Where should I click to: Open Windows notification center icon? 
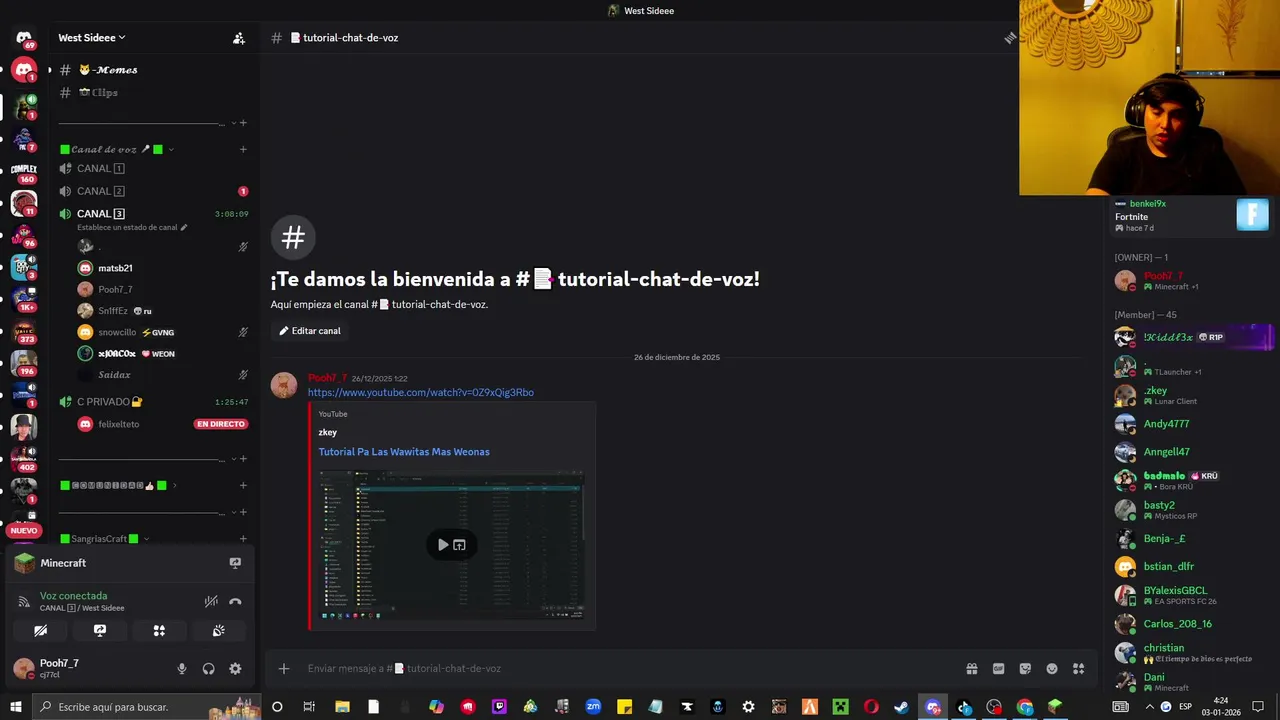click(x=1257, y=707)
